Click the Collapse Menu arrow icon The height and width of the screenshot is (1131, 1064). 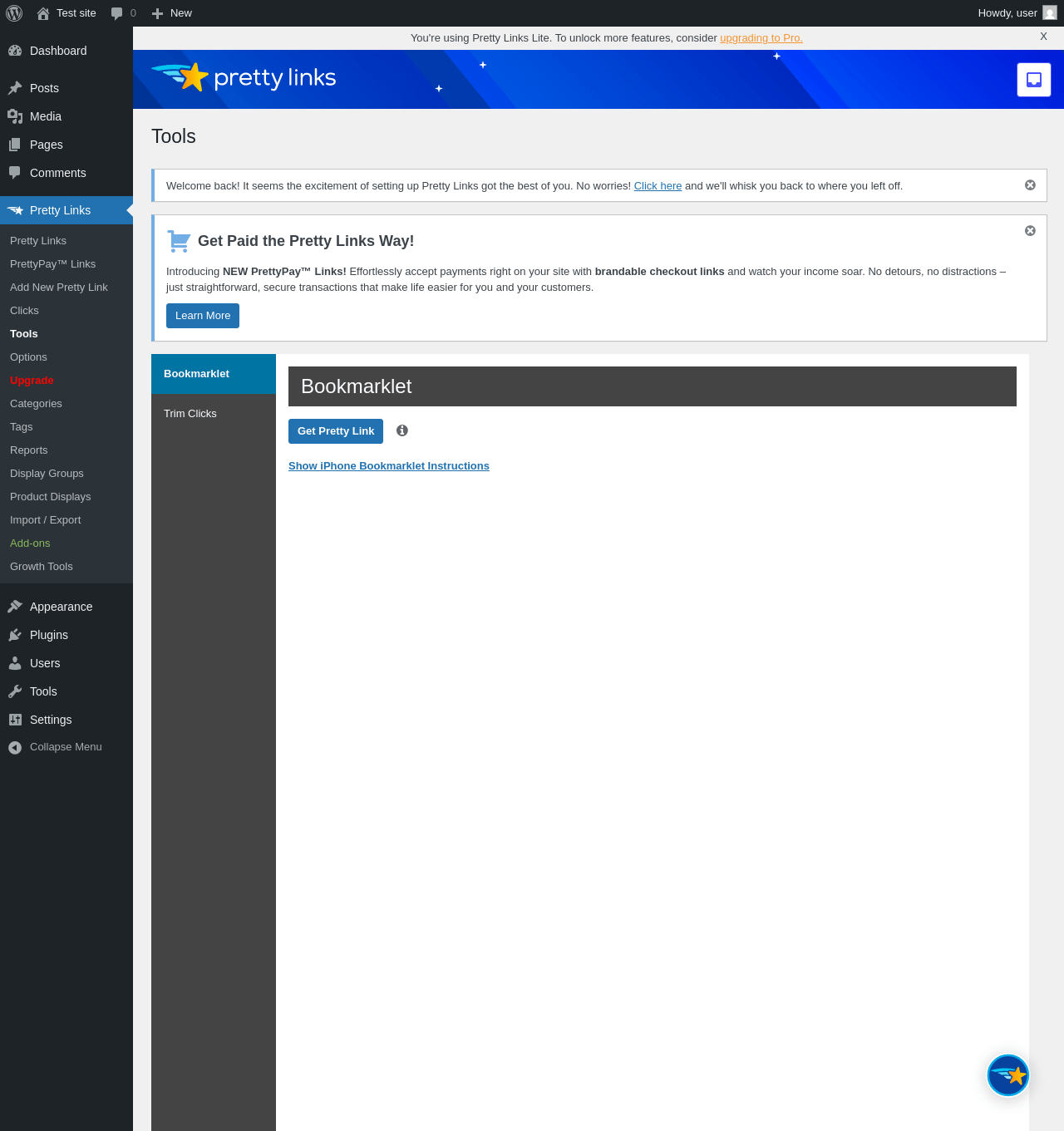[x=15, y=747]
